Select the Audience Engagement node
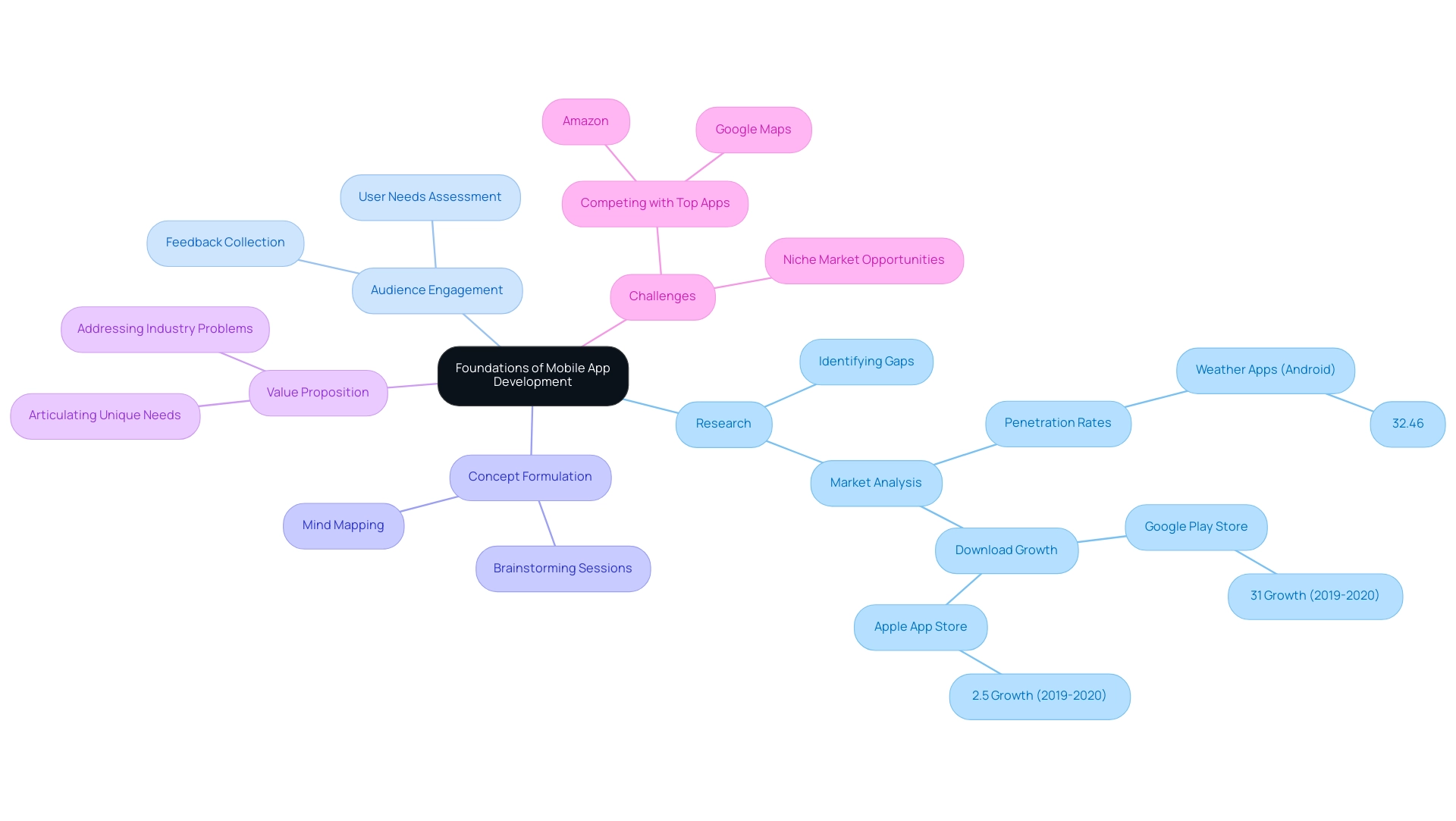Viewport: 1456px width, 821px height. [x=437, y=289]
